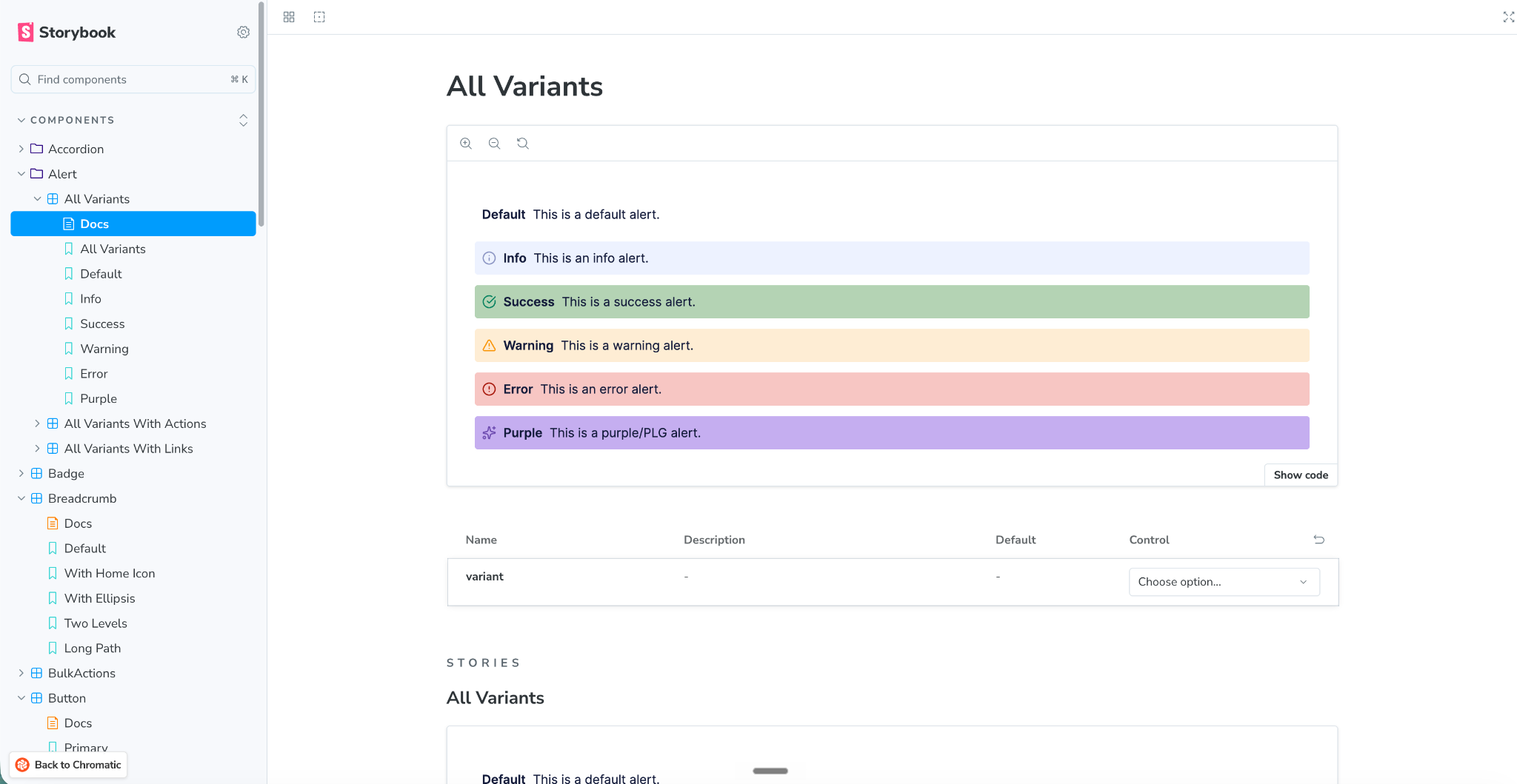Collapse the Alert folder chevron
1517x784 pixels.
tap(21, 174)
